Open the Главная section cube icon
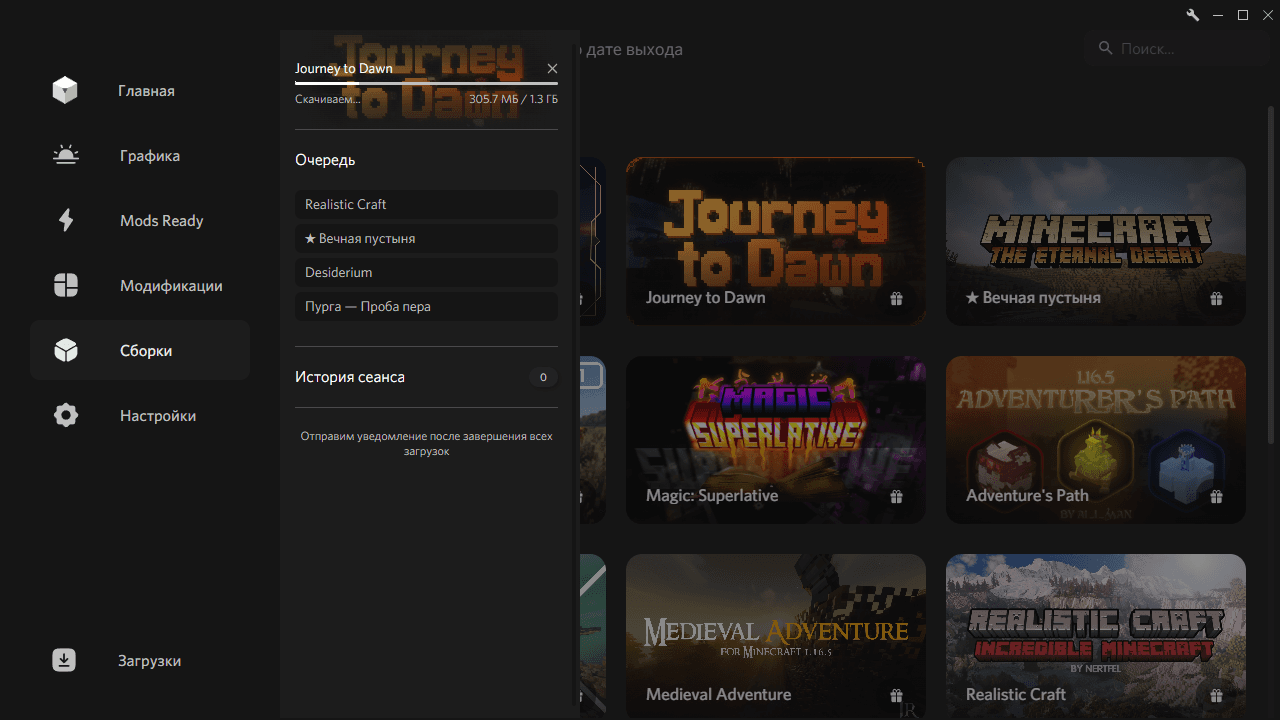 [65, 91]
